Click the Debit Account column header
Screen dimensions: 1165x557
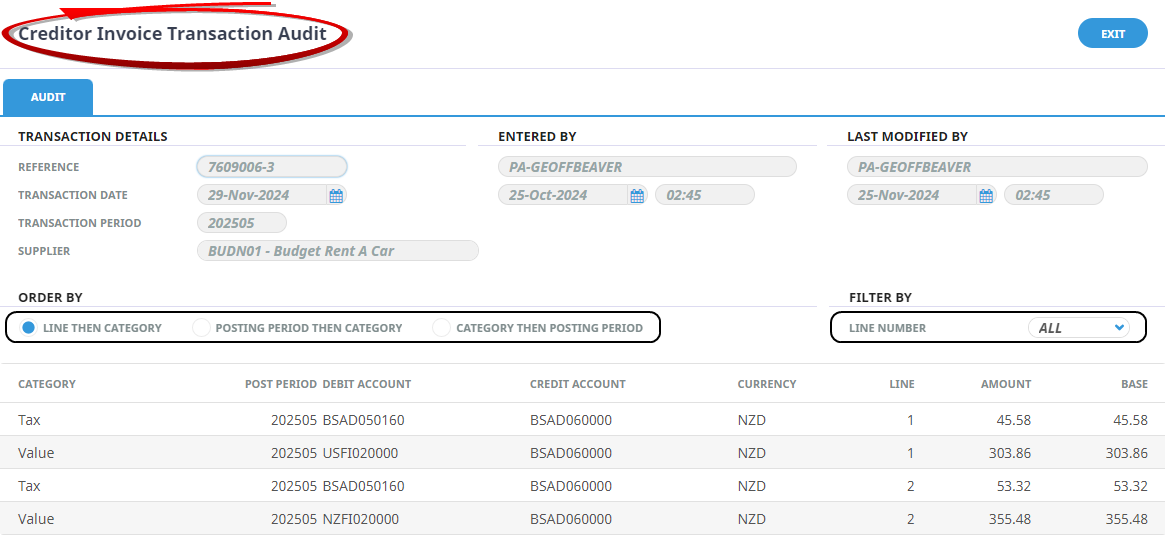pyautogui.click(x=366, y=384)
